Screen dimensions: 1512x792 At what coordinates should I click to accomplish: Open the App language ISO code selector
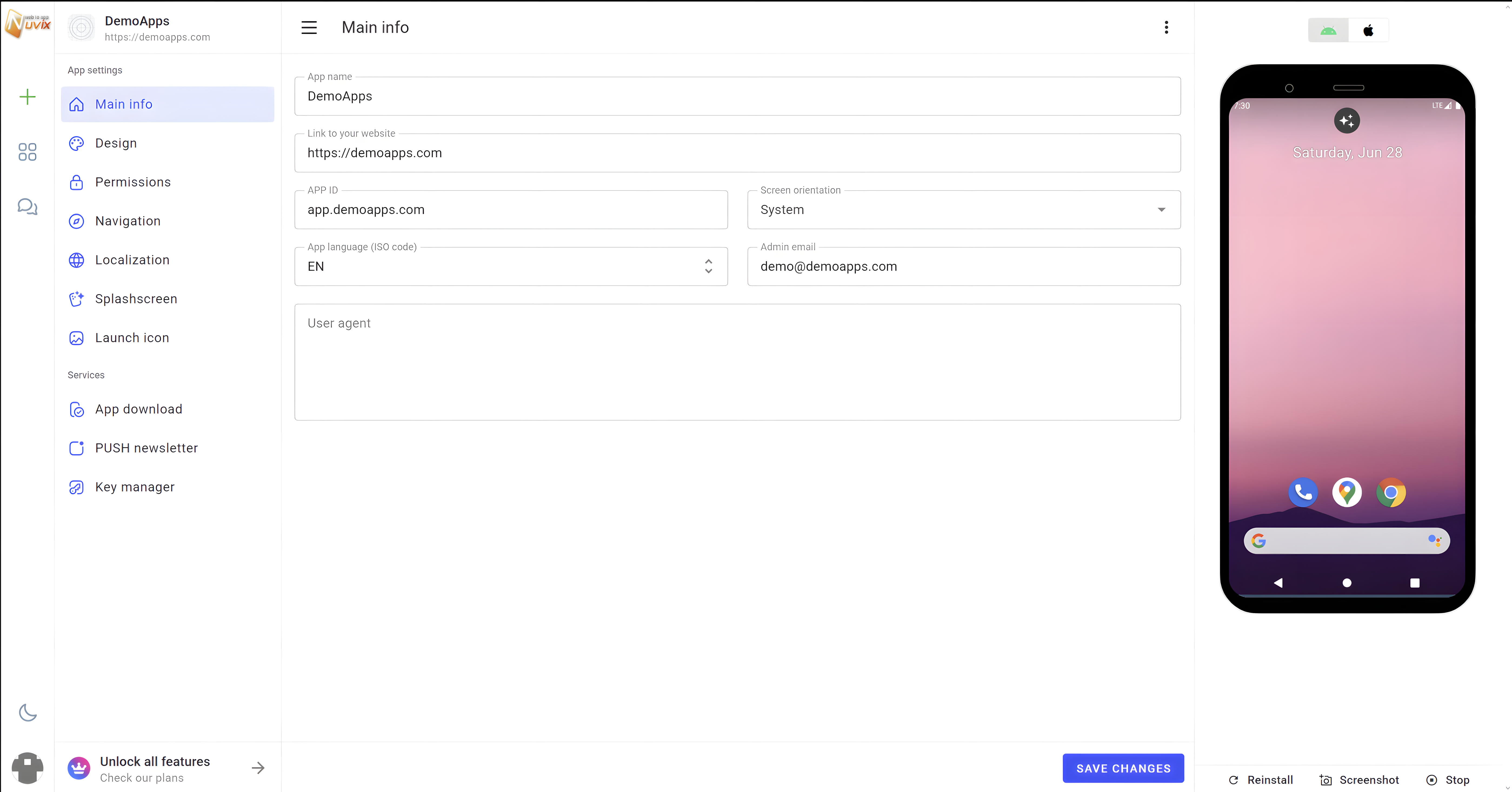[511, 267]
